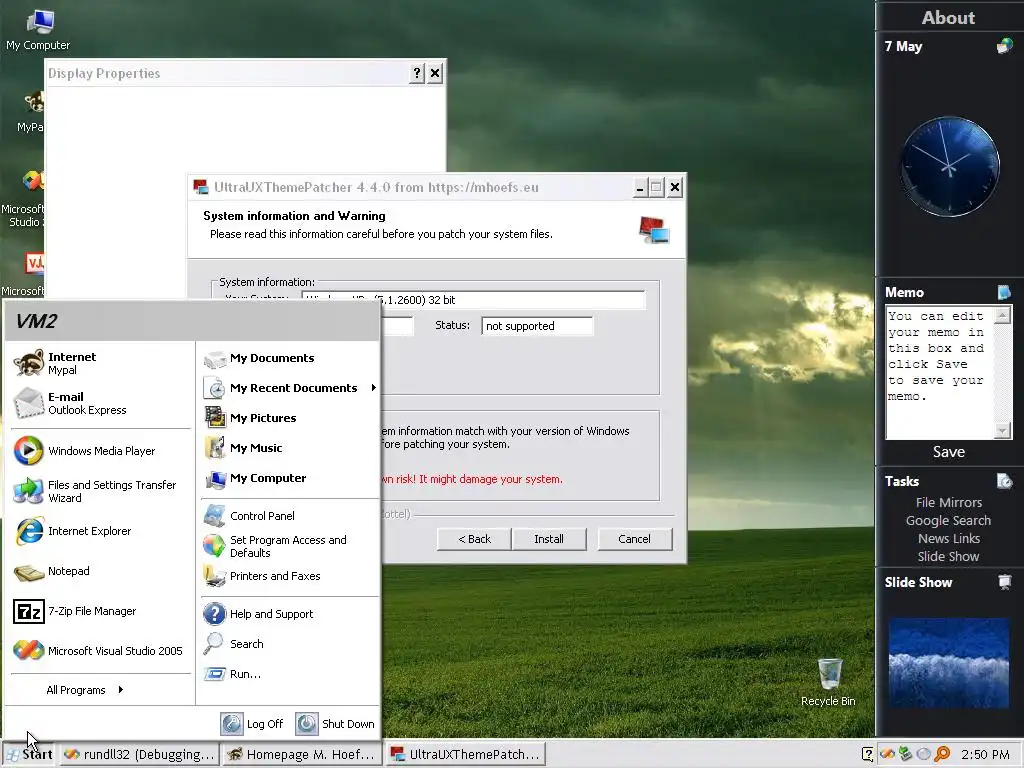Click Install in UltraUXThemePatcher

tap(549, 539)
